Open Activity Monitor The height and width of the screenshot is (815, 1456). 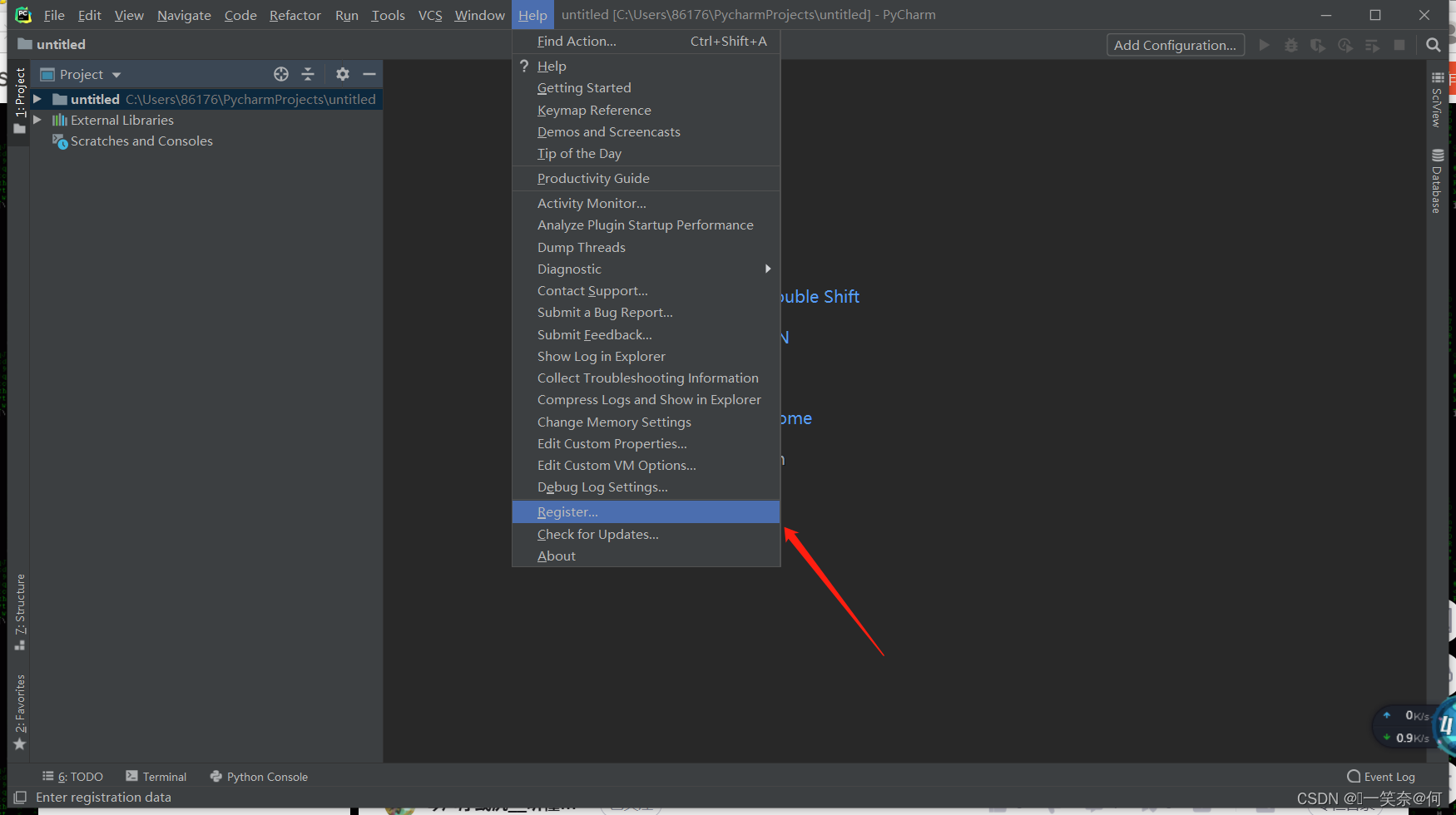(x=646, y=203)
